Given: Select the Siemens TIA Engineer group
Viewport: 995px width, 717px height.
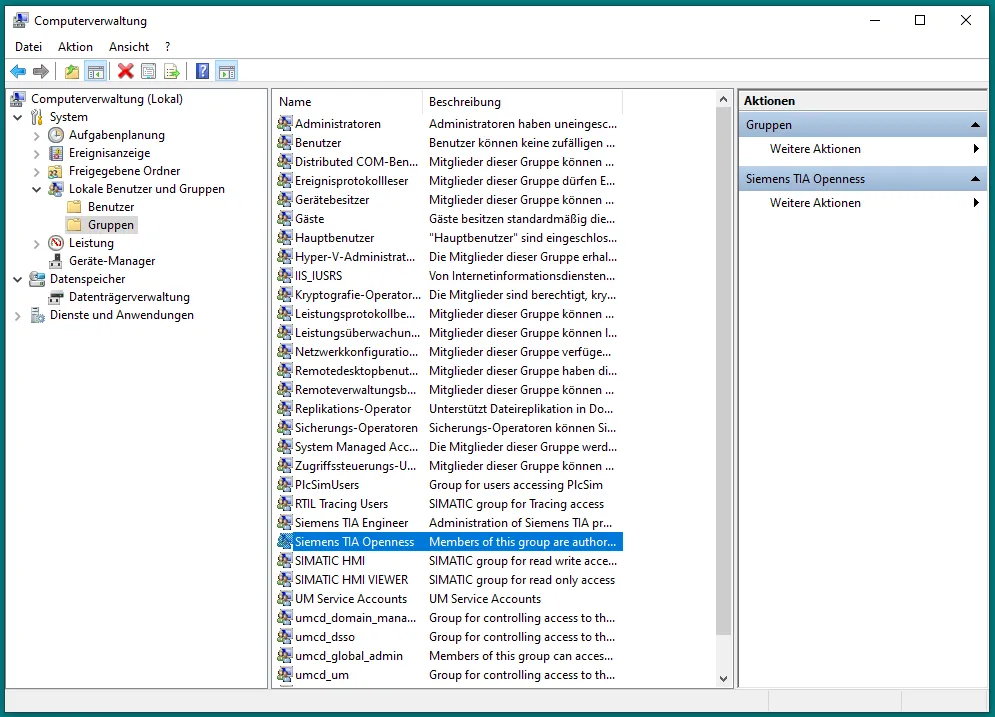Looking at the screenshot, I should point(449,523).
